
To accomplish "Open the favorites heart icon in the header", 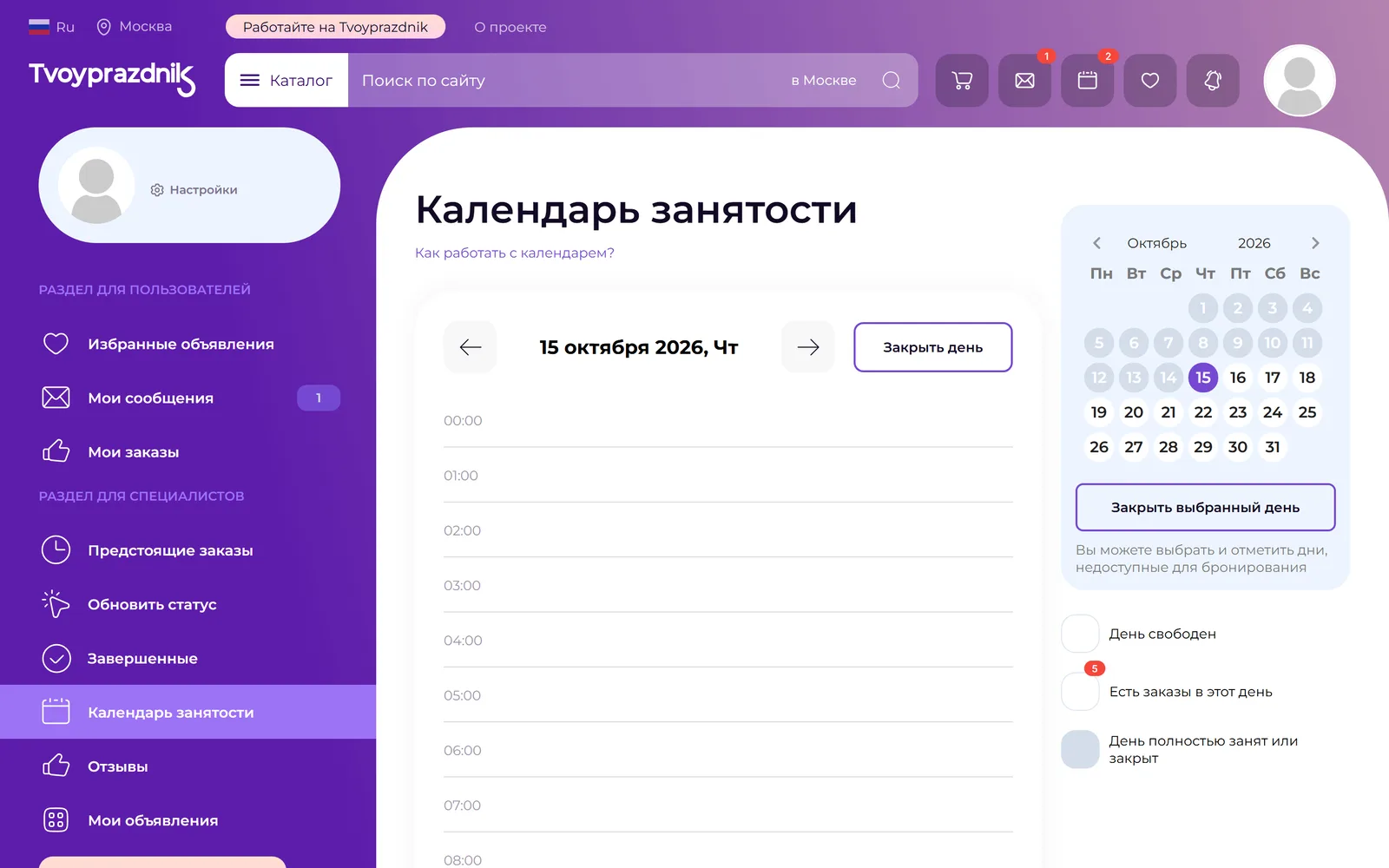I will 1150,81.
